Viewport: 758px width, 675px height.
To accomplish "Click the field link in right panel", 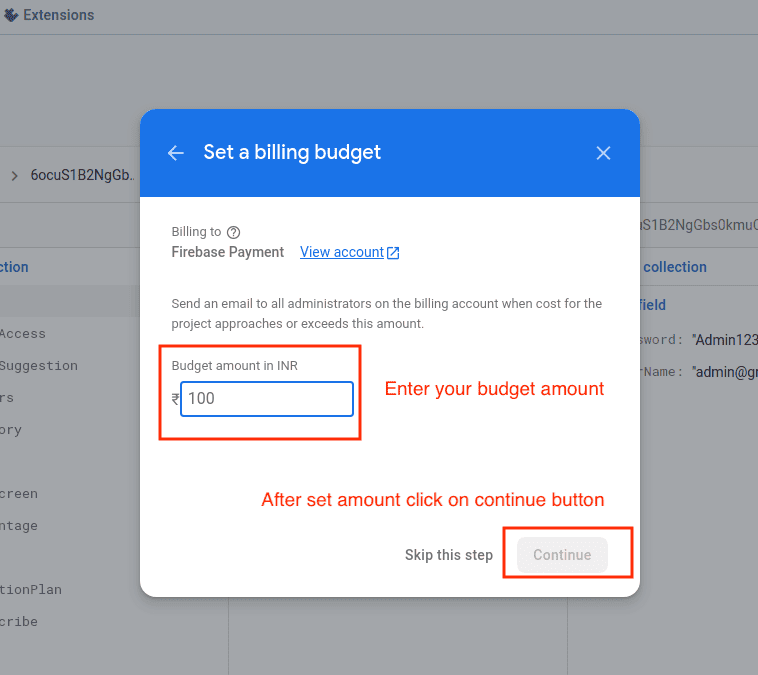I will tap(653, 305).
